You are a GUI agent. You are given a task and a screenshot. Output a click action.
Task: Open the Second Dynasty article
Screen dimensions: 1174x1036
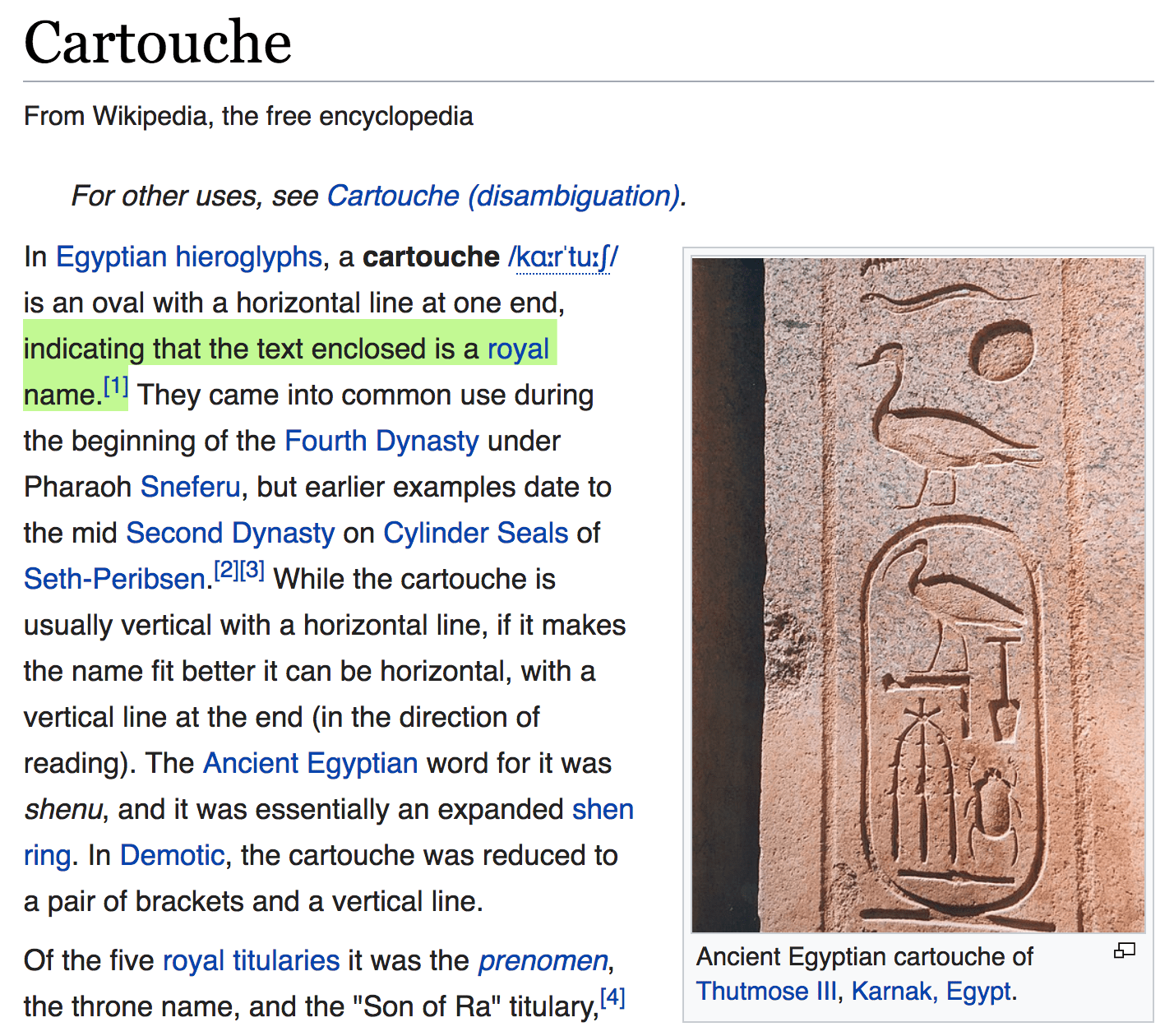pyautogui.click(x=229, y=533)
